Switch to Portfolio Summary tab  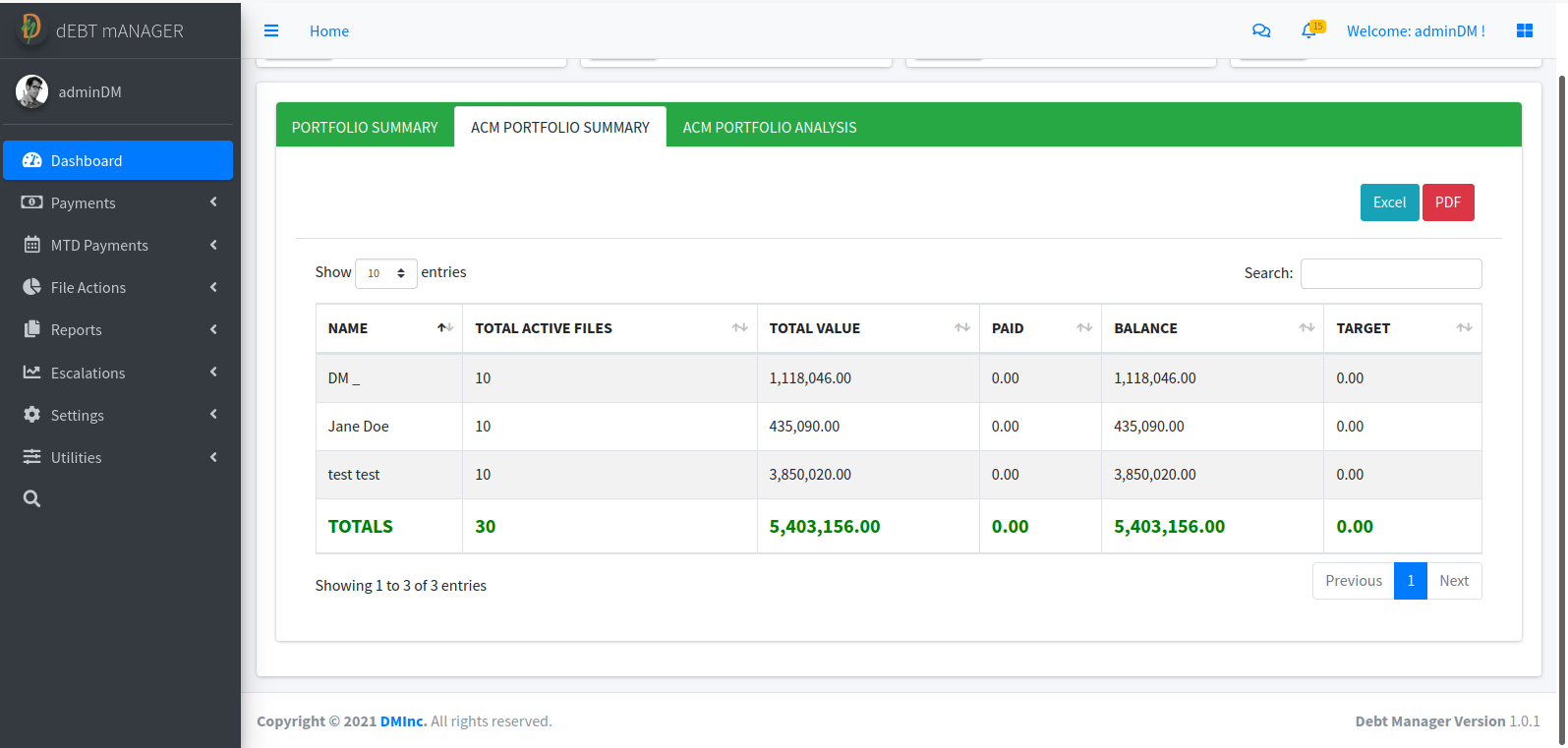(365, 128)
